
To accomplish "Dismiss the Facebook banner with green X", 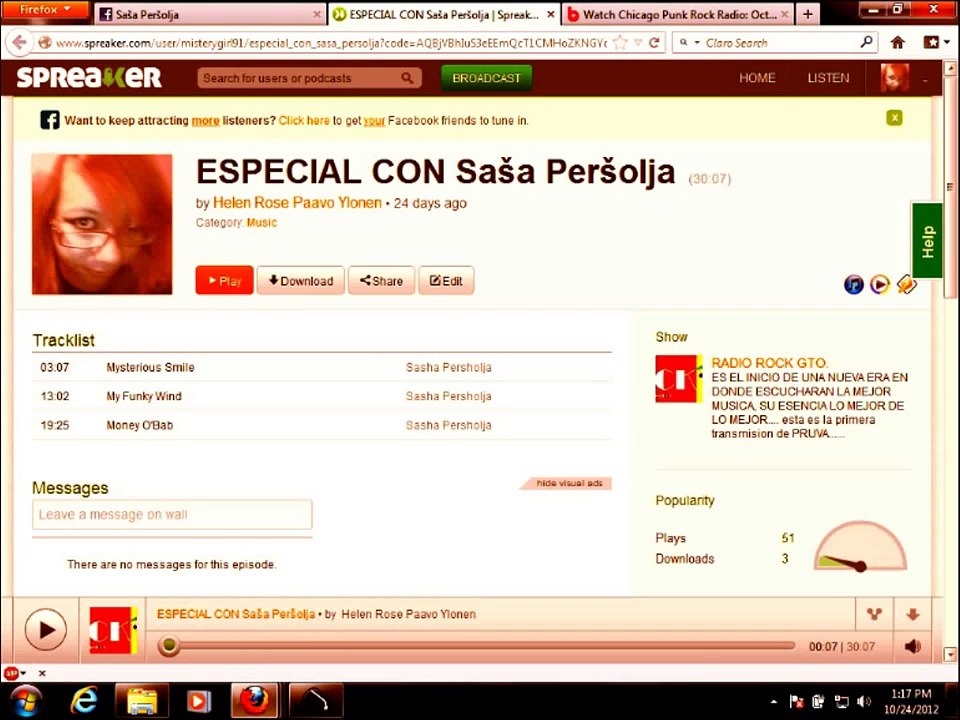I will tap(894, 118).
